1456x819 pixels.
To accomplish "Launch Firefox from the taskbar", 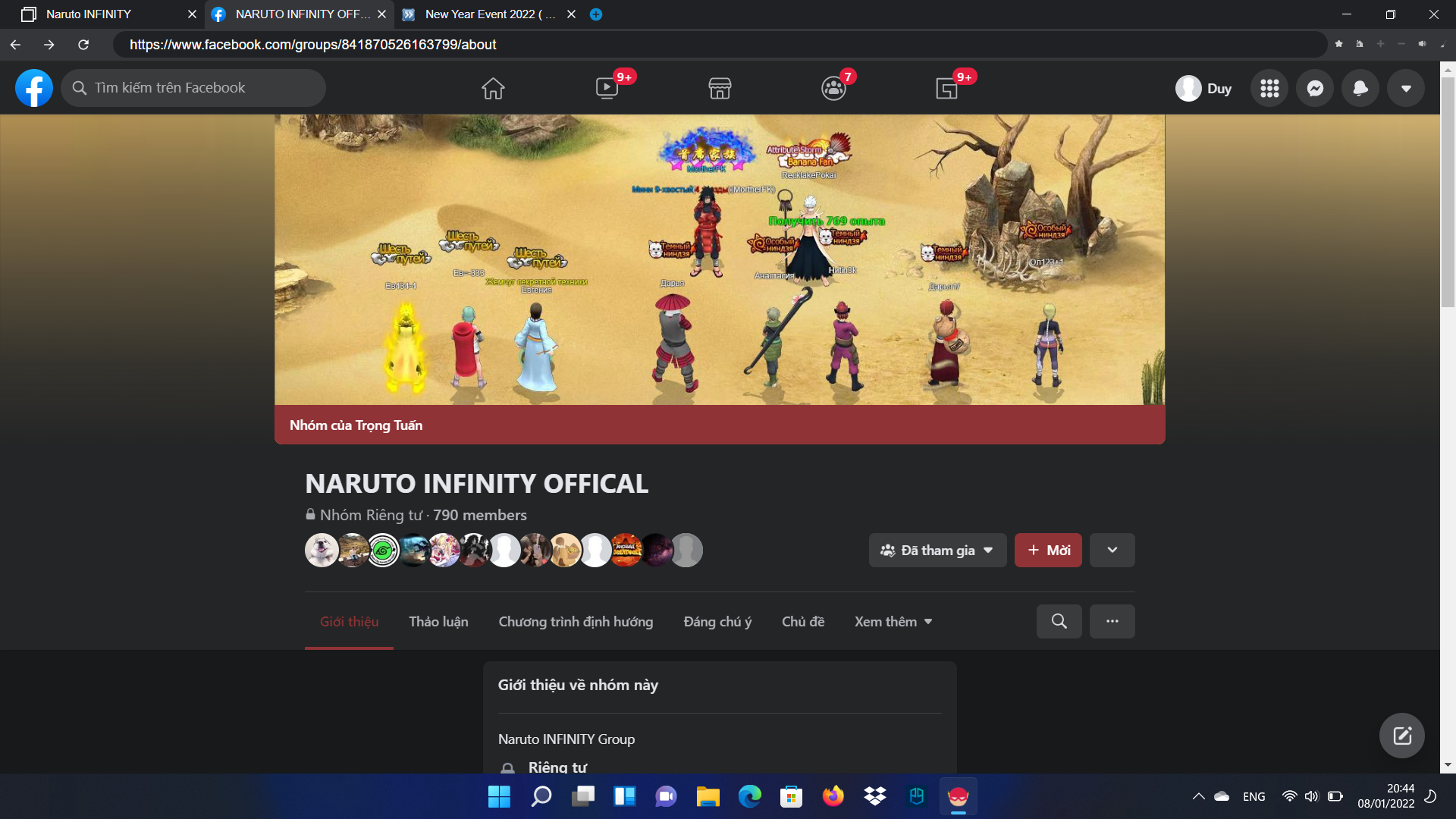I will click(833, 796).
